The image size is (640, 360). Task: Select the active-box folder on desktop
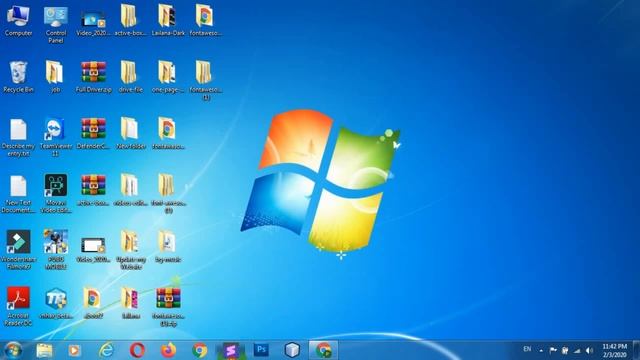tap(130, 21)
